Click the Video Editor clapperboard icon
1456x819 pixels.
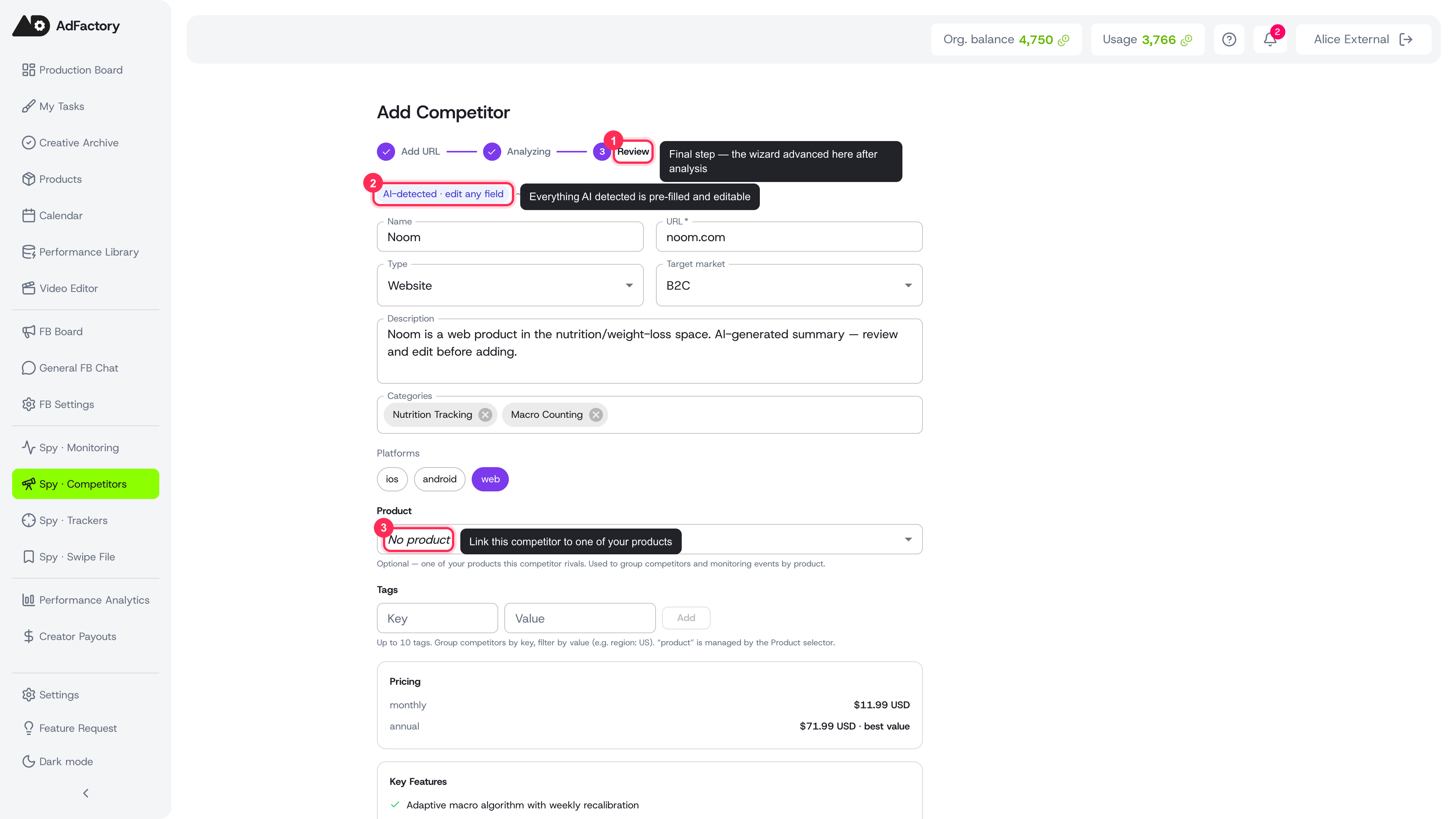tap(28, 288)
